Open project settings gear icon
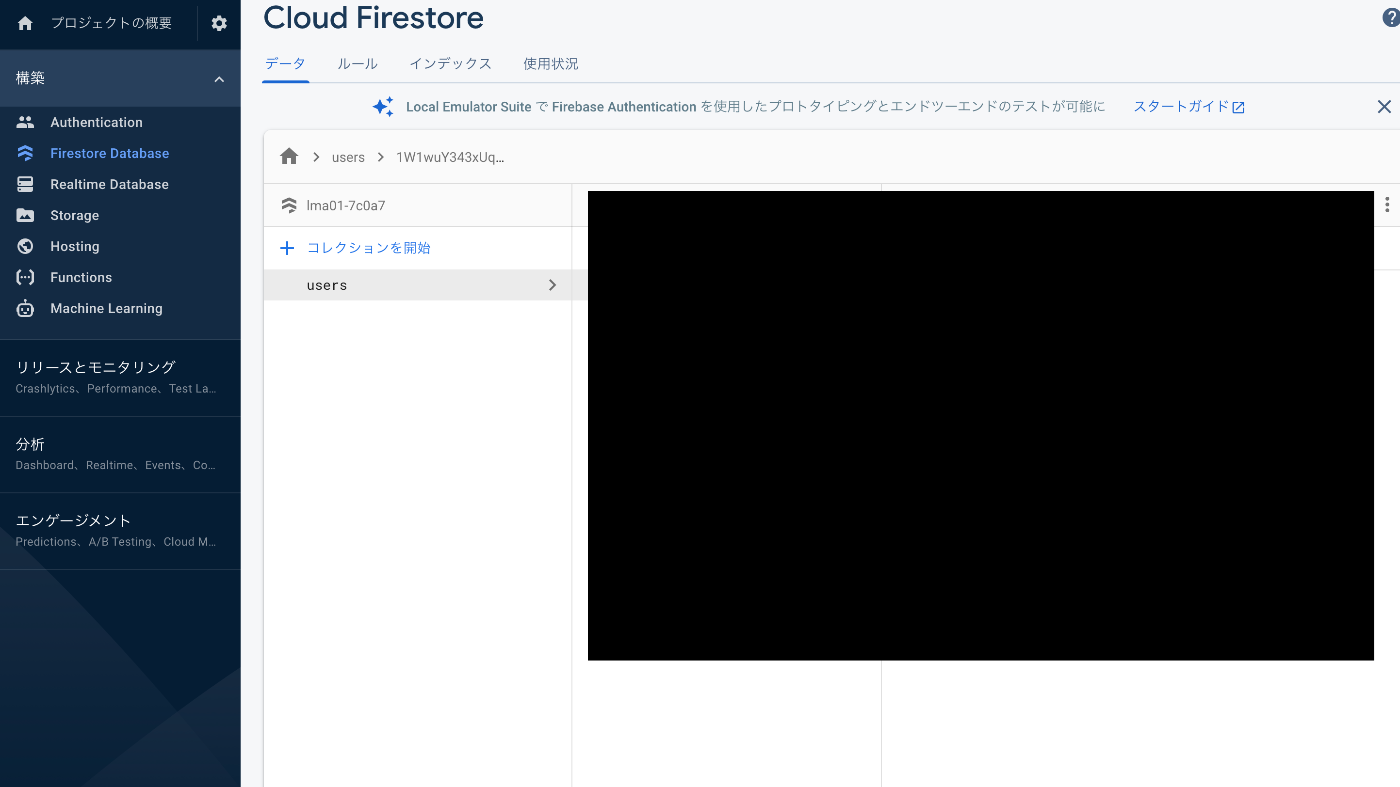1400x787 pixels. point(219,23)
